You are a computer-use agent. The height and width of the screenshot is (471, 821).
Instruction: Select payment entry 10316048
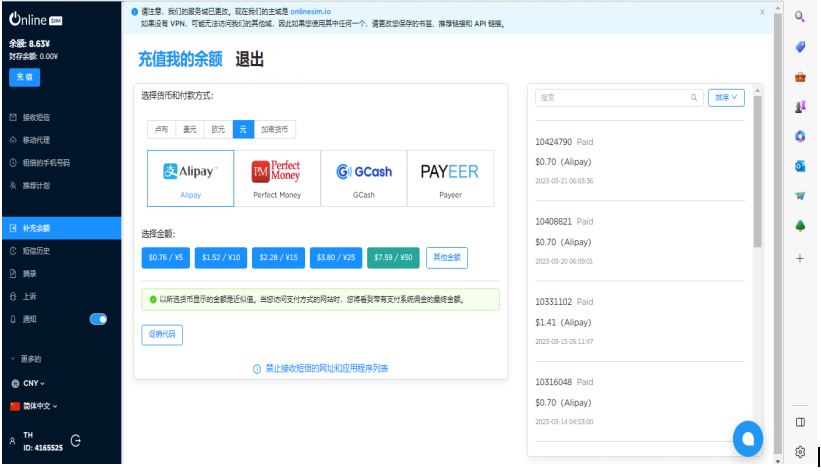click(640, 401)
